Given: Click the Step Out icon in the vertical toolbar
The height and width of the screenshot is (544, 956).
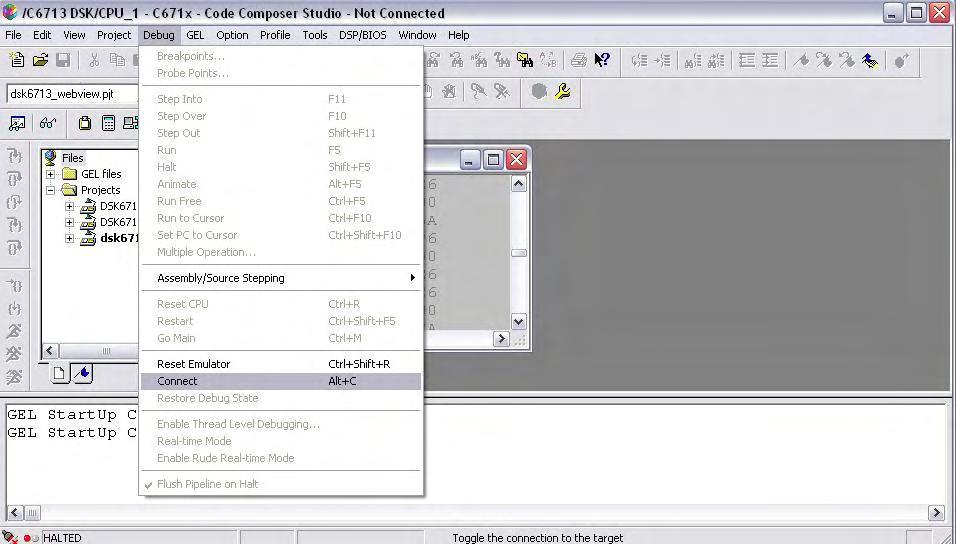Looking at the screenshot, I should coord(14,202).
